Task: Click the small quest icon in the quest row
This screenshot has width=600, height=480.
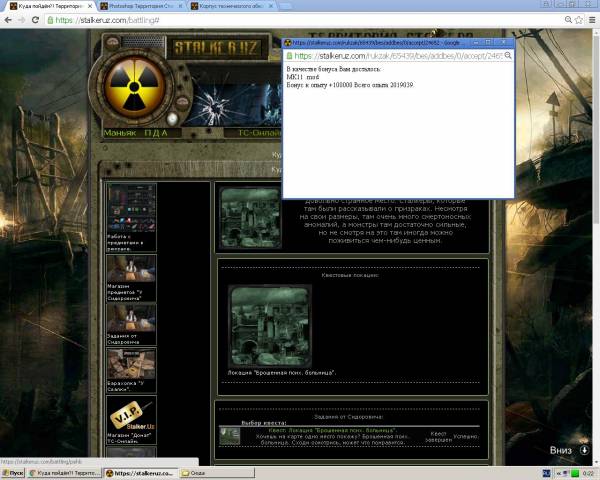Action: pyautogui.click(x=230, y=435)
